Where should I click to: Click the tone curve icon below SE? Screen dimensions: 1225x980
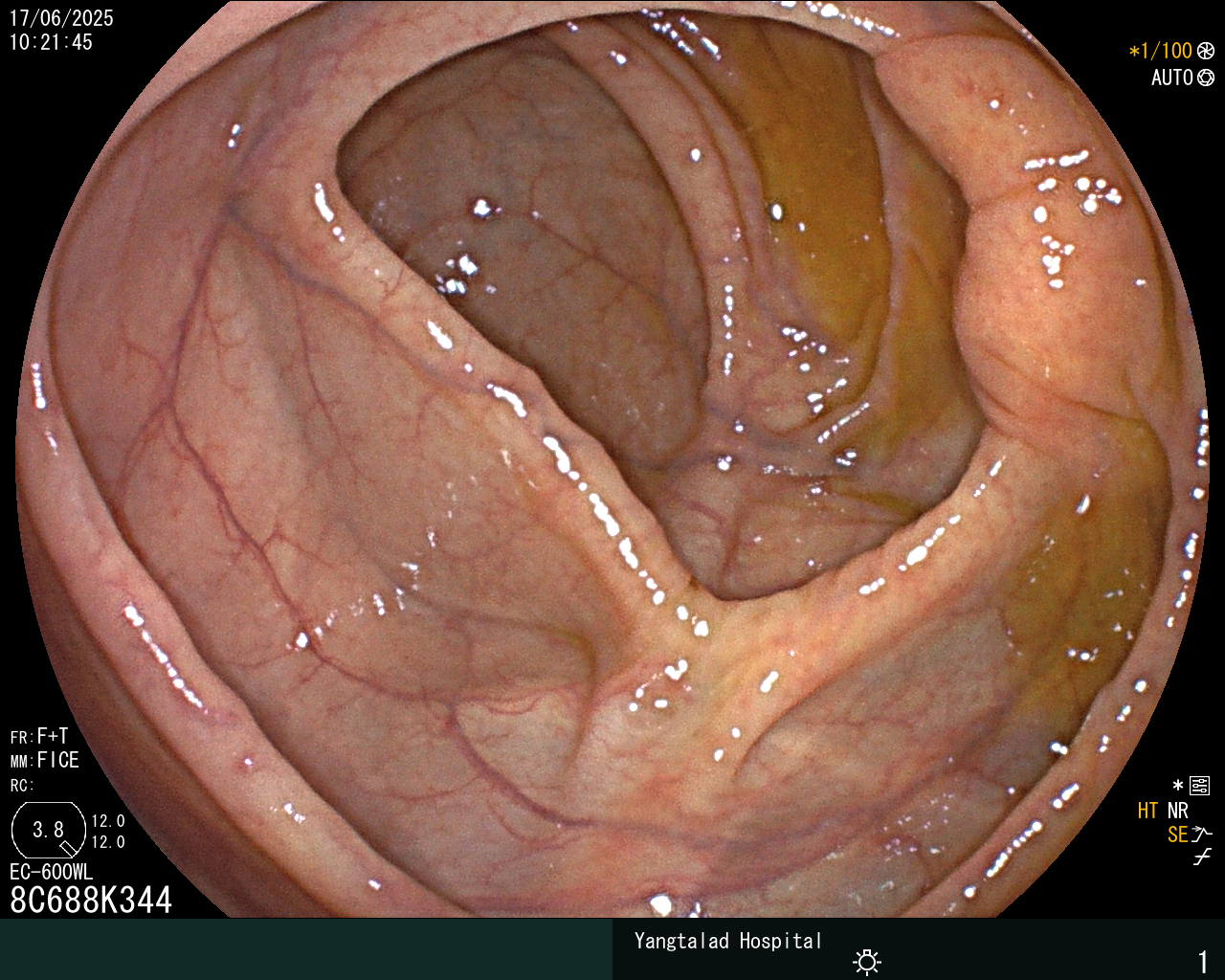pyautogui.click(x=1202, y=857)
